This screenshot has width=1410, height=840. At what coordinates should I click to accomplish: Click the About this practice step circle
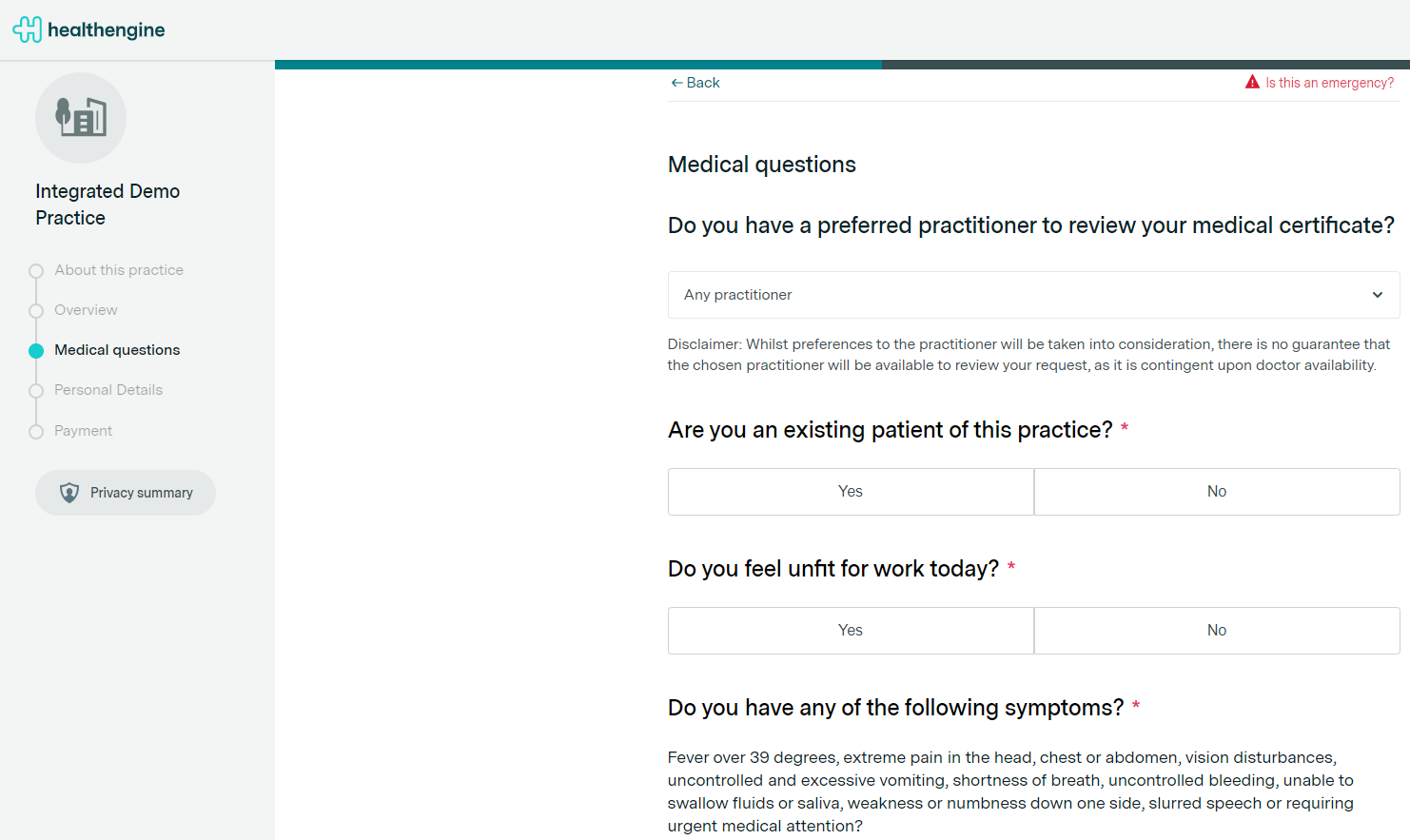coord(36,271)
